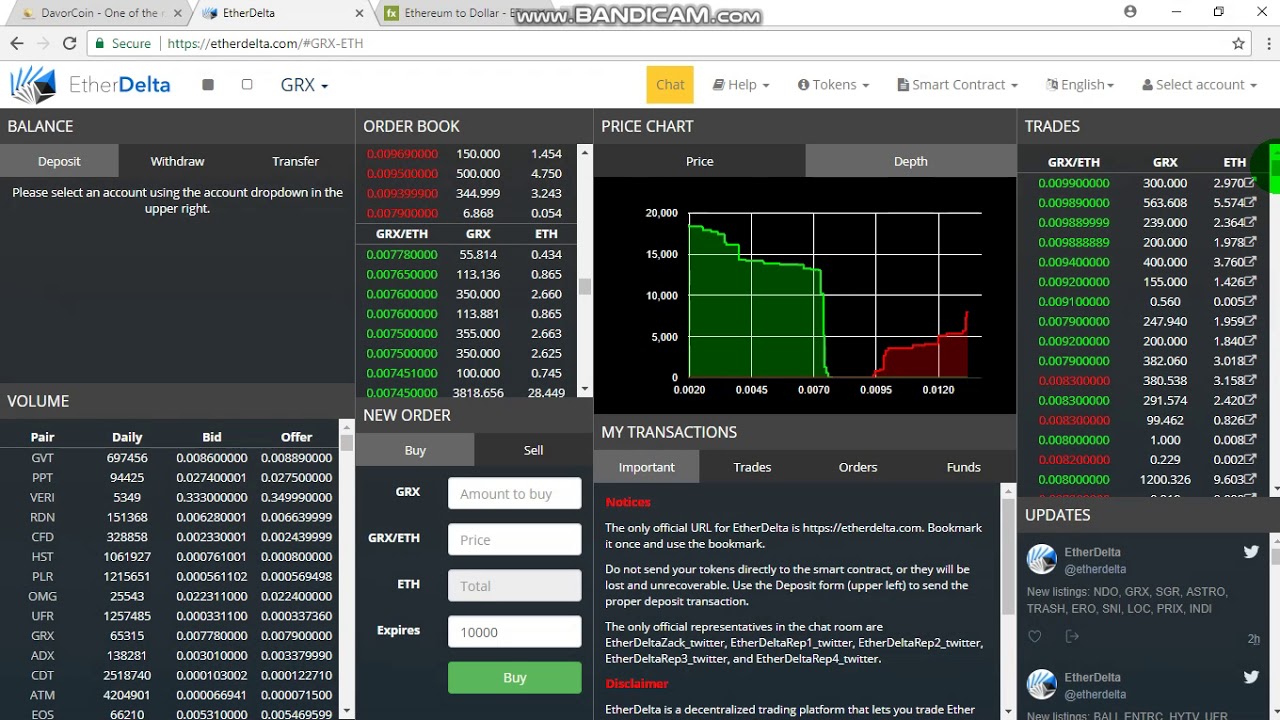Screen dimensions: 1280x720
Task: Click the Amount to buy field
Action: 514,494
